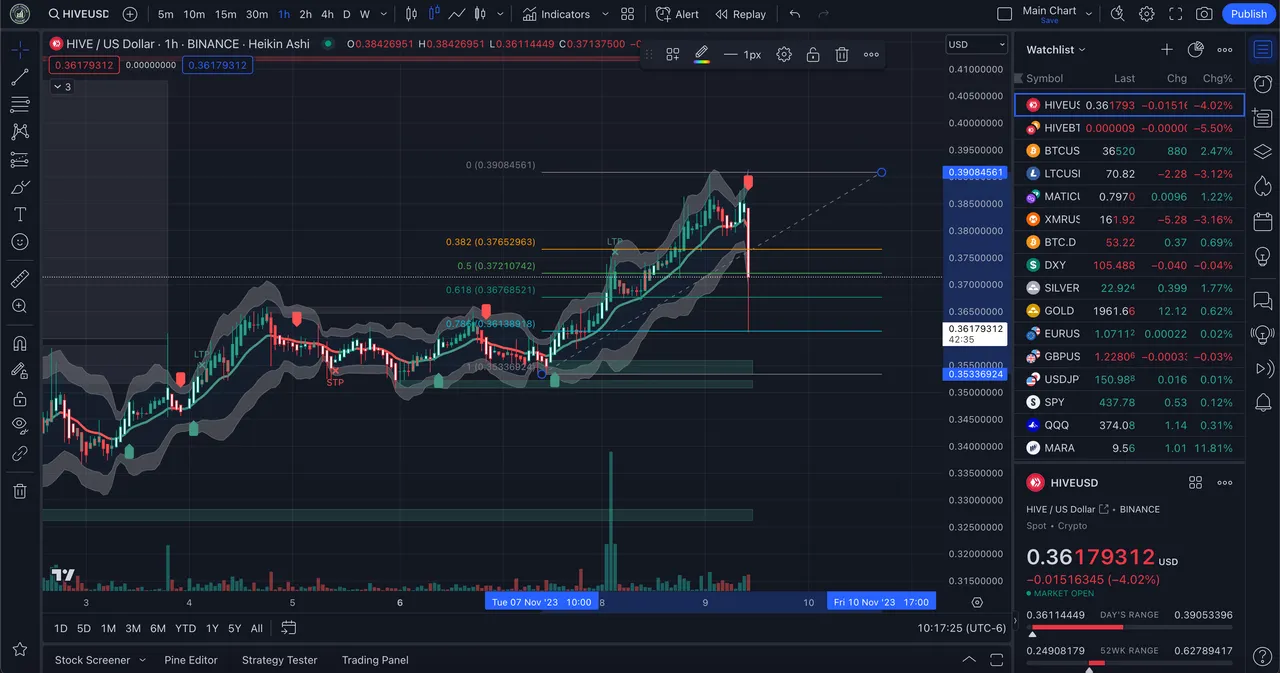
Task: Toggle lock on the selected drawing
Action: coord(813,54)
